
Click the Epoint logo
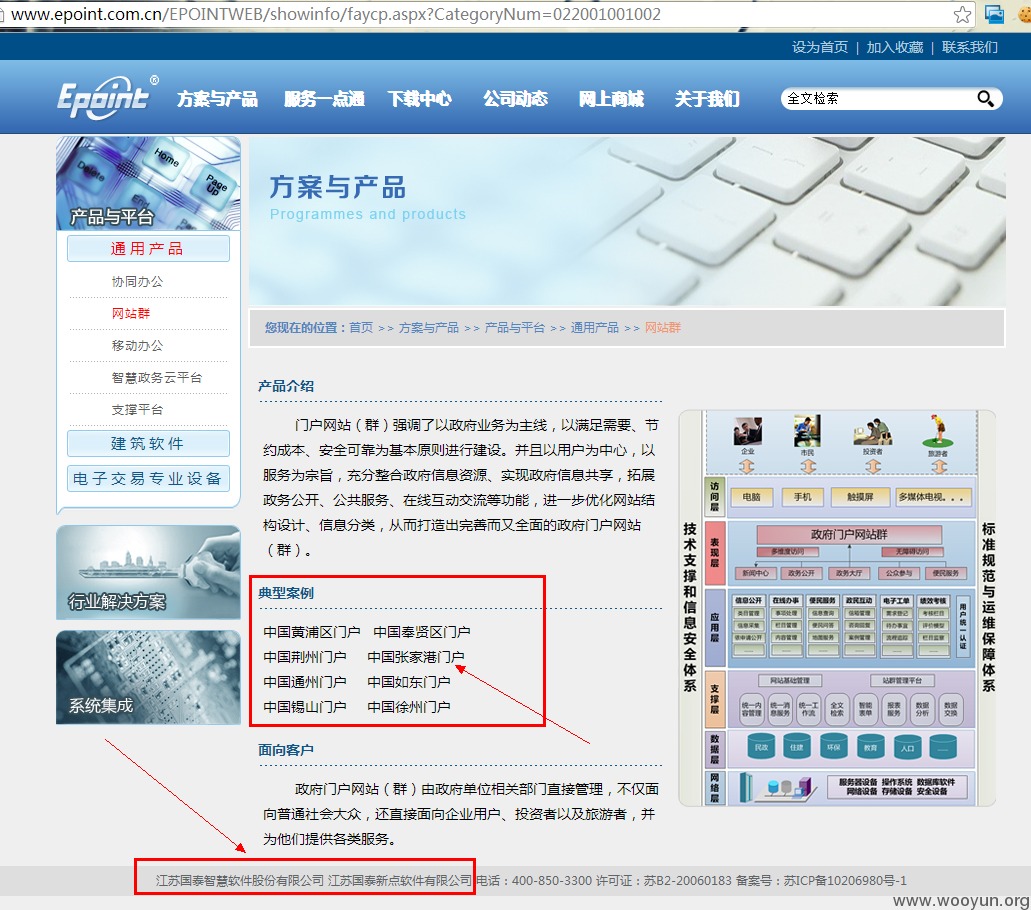pos(107,97)
